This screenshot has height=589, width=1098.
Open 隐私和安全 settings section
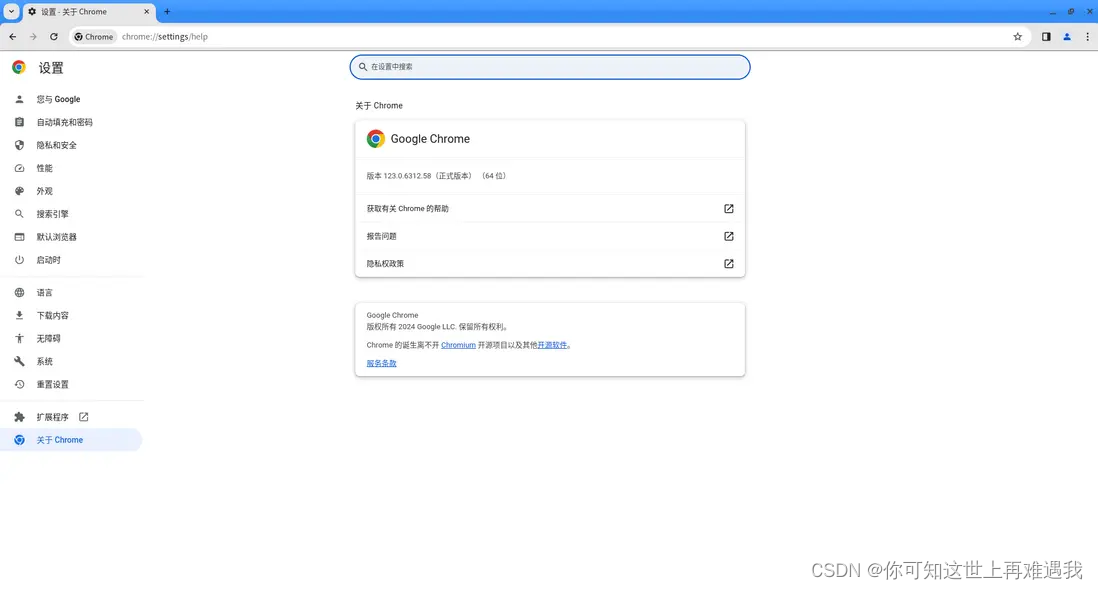click(71, 145)
